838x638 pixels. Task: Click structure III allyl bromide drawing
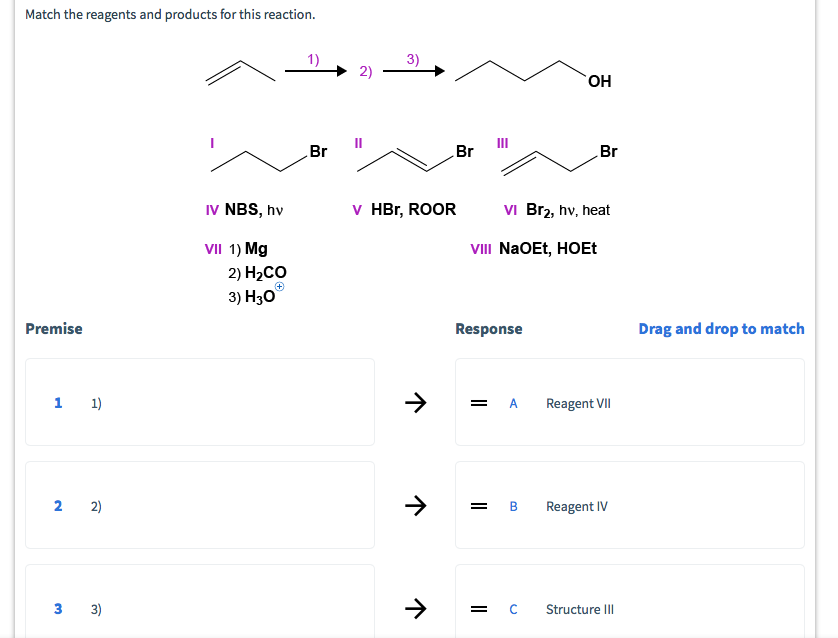point(559,159)
